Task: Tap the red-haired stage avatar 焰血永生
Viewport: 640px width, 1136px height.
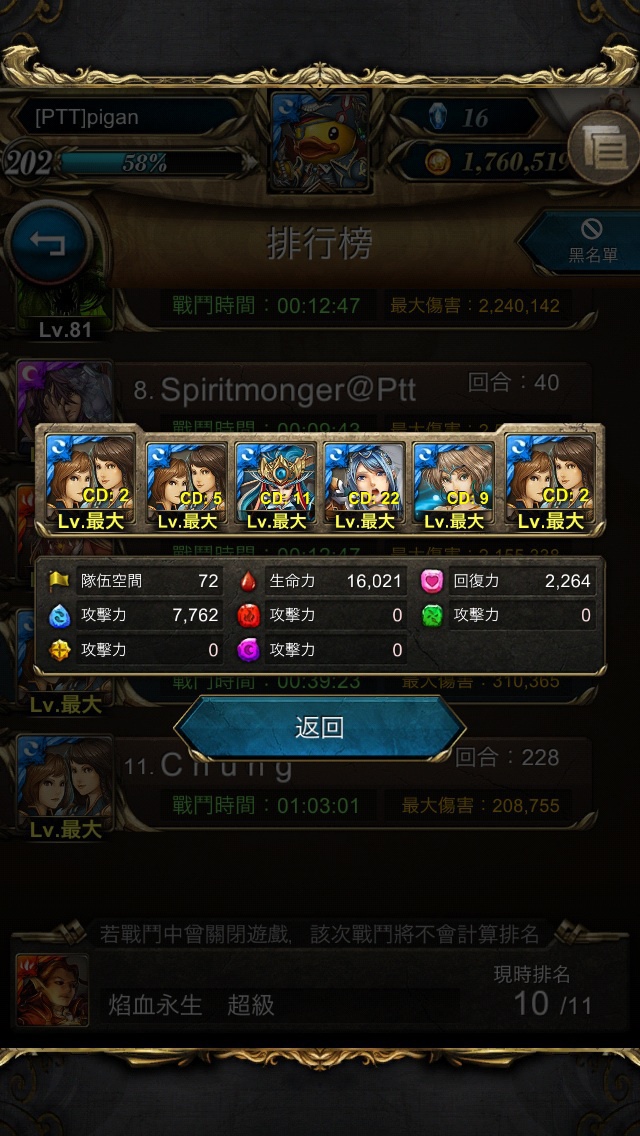Action: [x=52, y=990]
